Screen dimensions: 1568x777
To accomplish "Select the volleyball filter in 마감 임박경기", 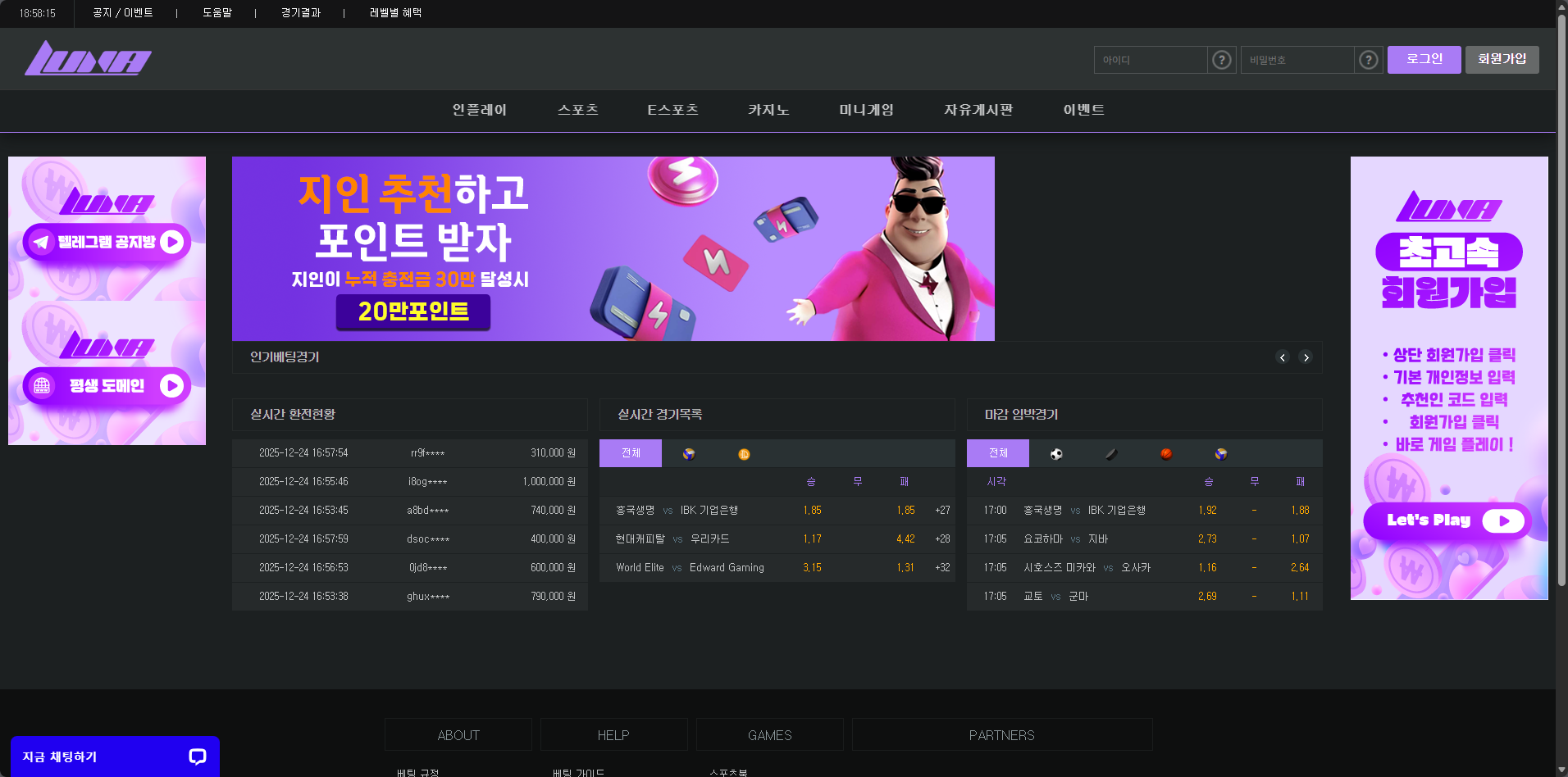I will [x=1220, y=453].
